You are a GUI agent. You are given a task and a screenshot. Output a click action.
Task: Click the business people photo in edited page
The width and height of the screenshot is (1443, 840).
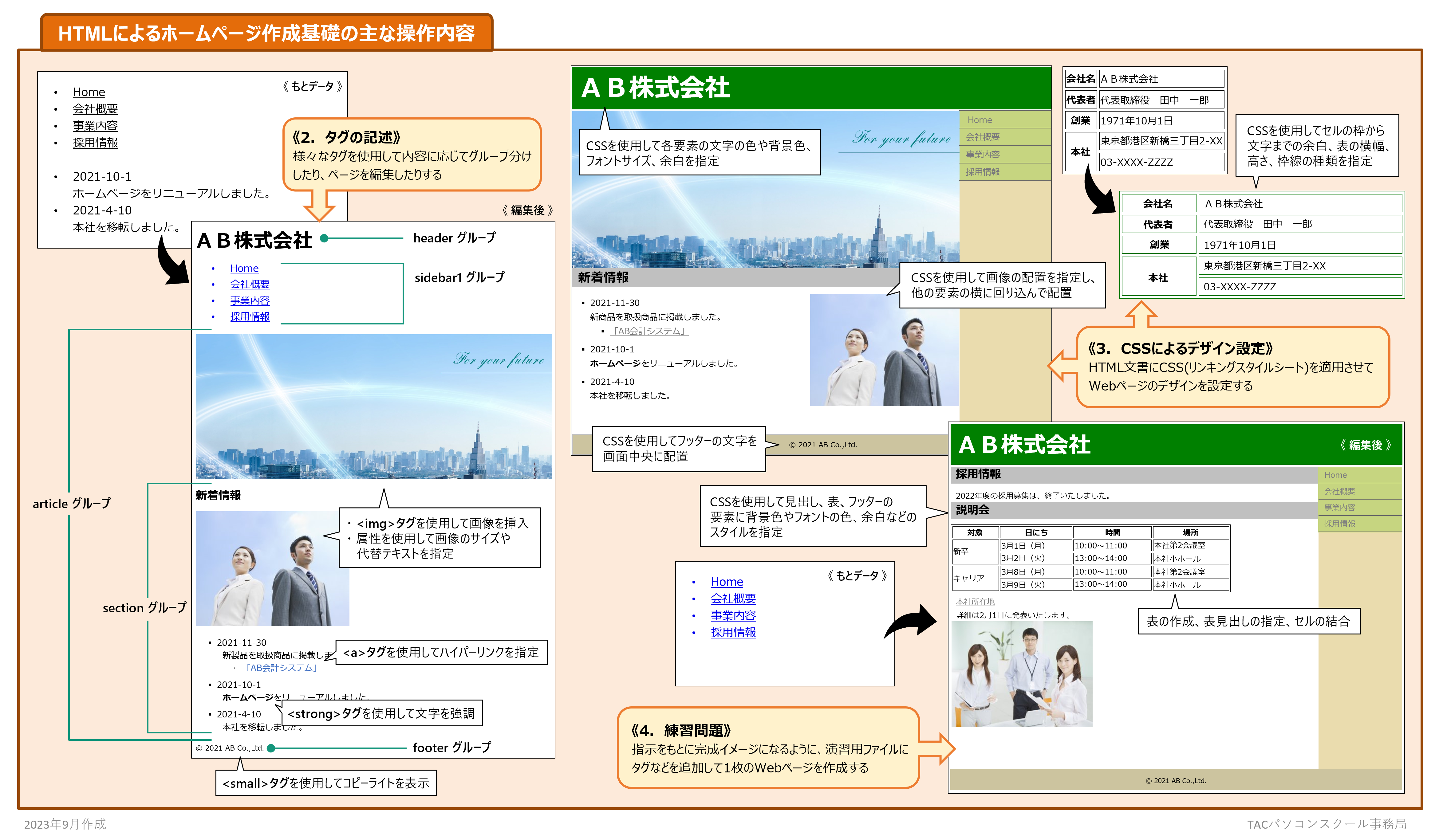tap(272, 568)
